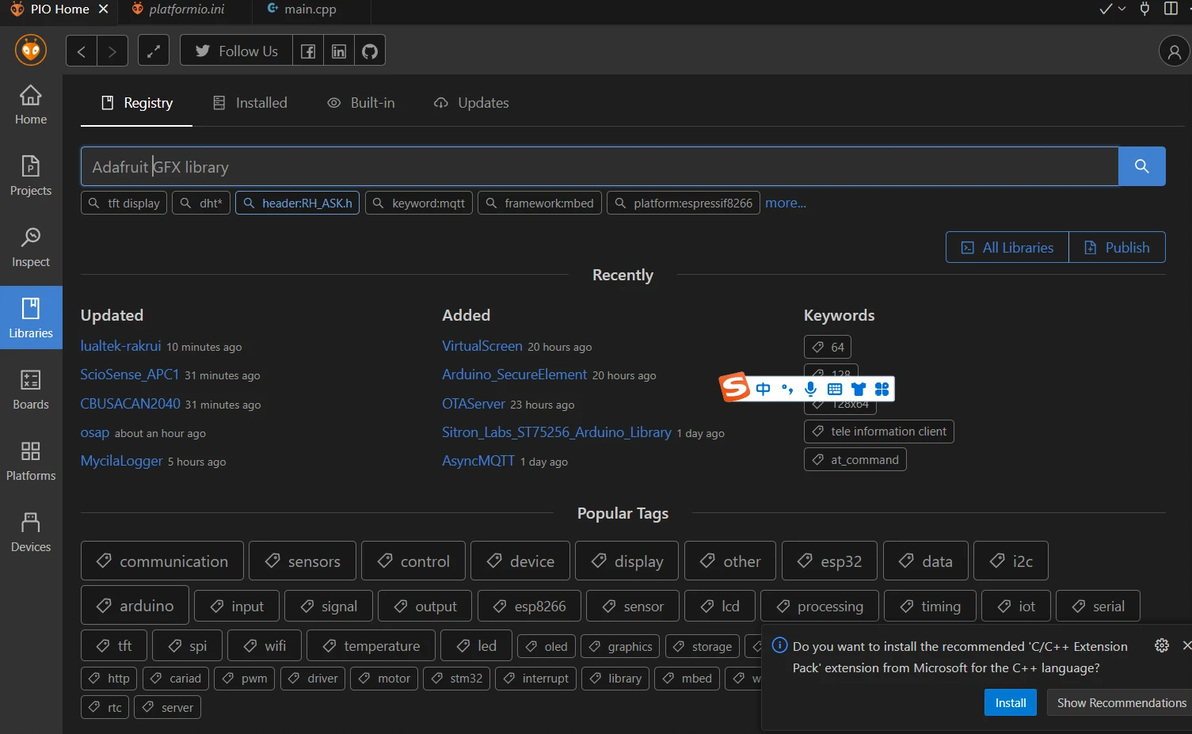Click the All Libraries button

point(1007,247)
